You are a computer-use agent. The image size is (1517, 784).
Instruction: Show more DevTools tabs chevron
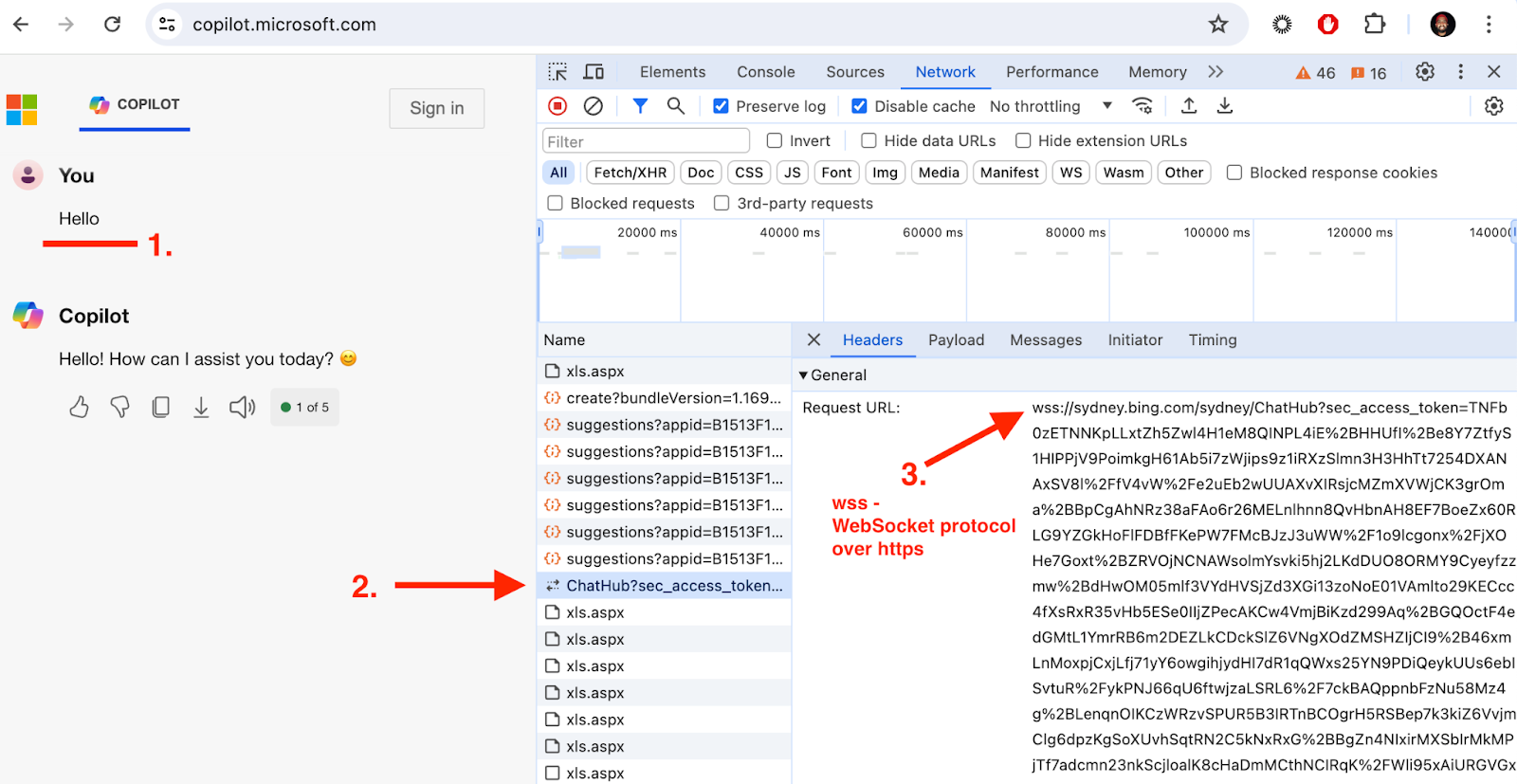coord(1216,72)
